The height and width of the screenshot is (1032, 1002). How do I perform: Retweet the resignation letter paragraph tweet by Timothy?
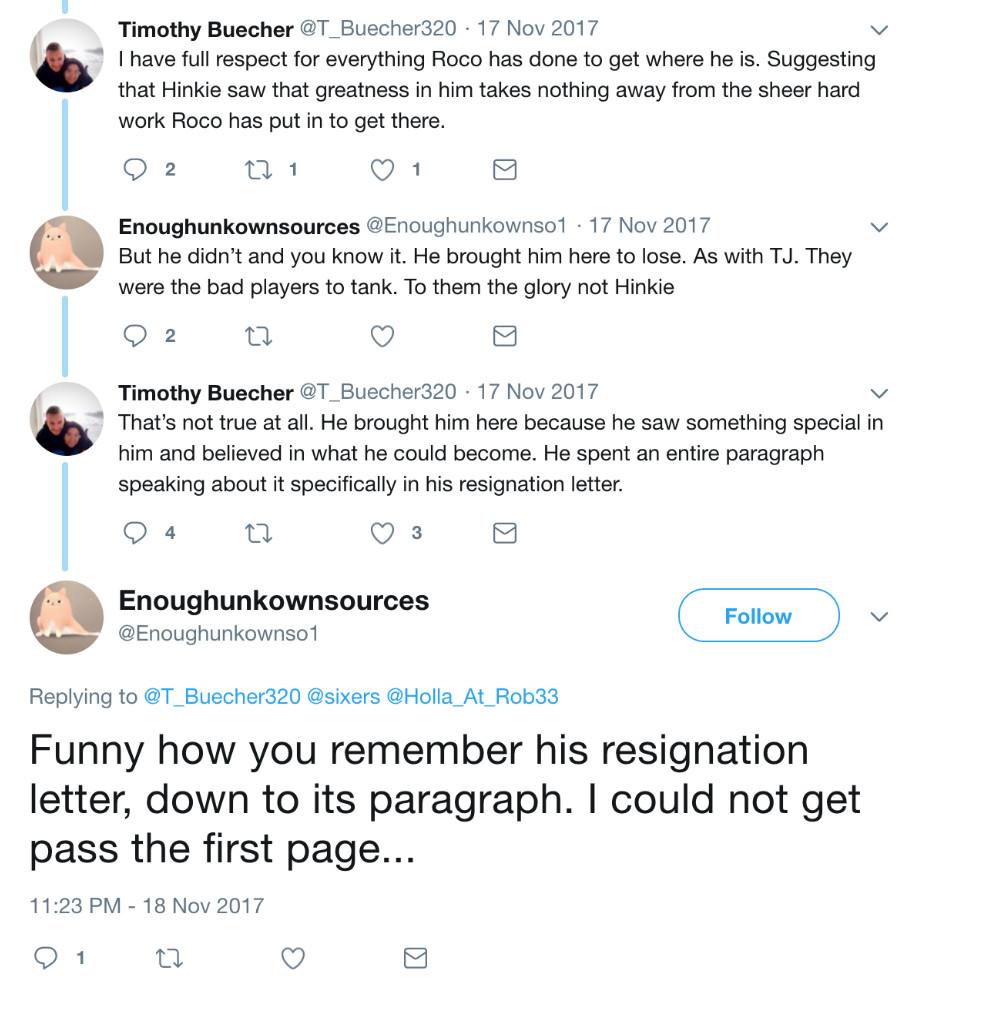[x=257, y=533]
